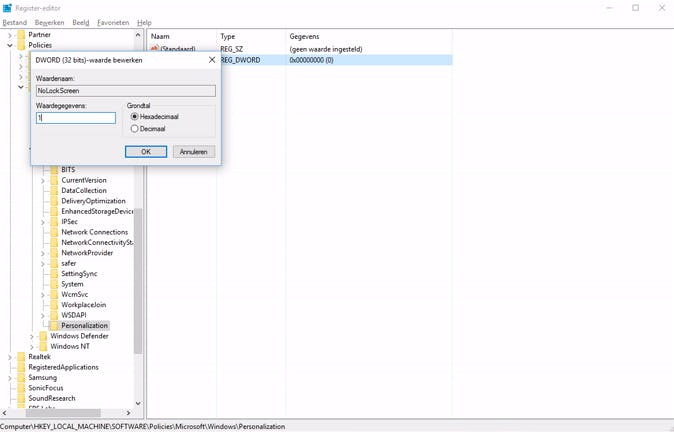The width and height of the screenshot is (674, 432).
Task: Expand the safer tree node
Action: click(x=43, y=263)
